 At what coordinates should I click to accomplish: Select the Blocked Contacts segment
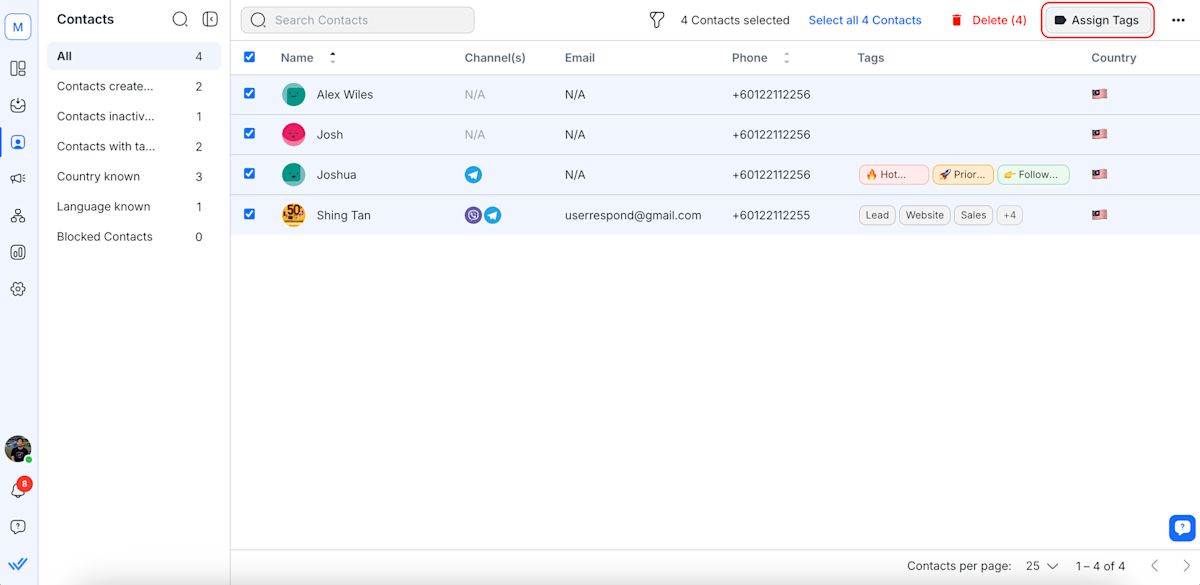tap(104, 237)
